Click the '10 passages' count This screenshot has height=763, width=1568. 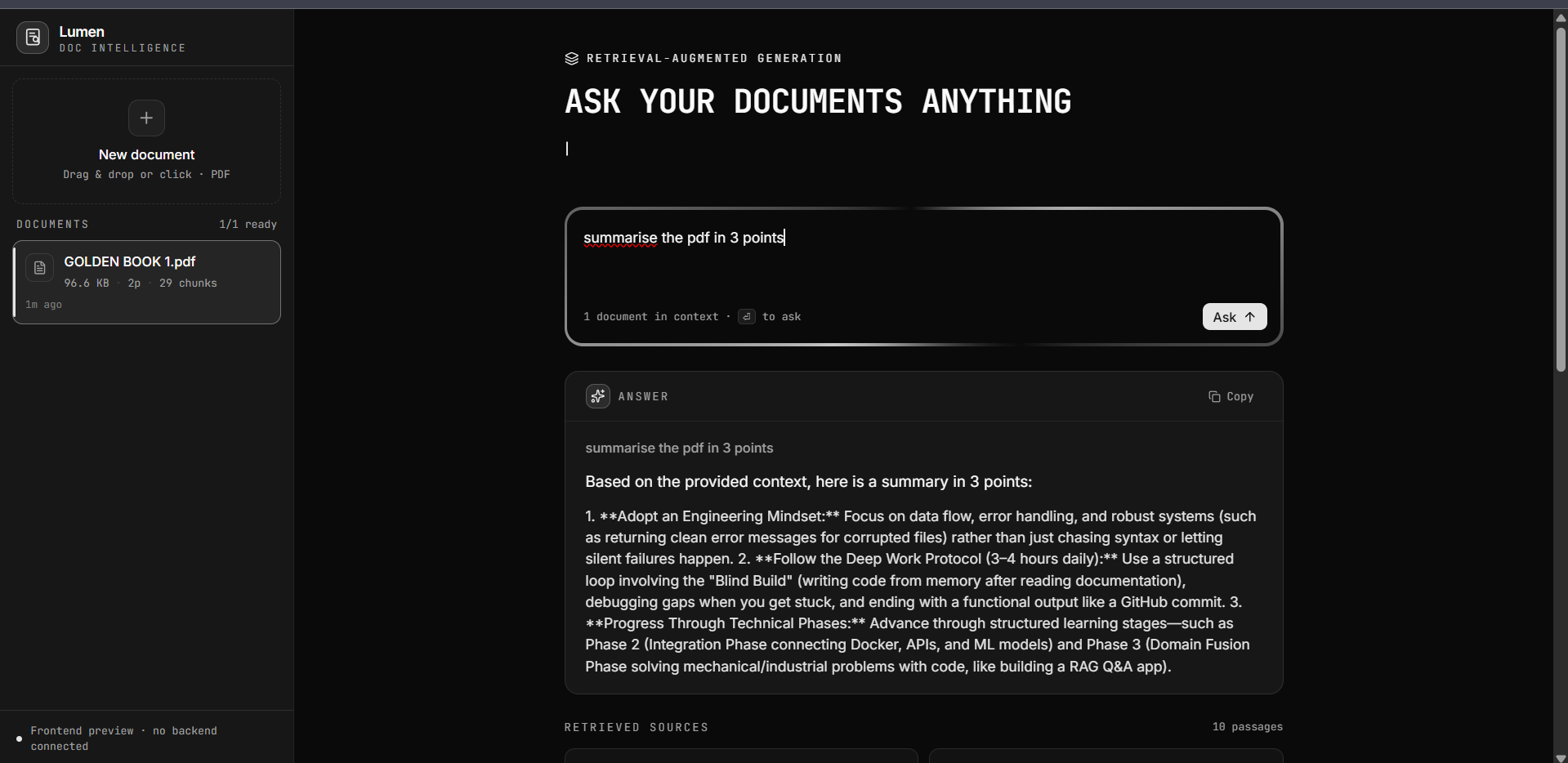pos(1248,727)
